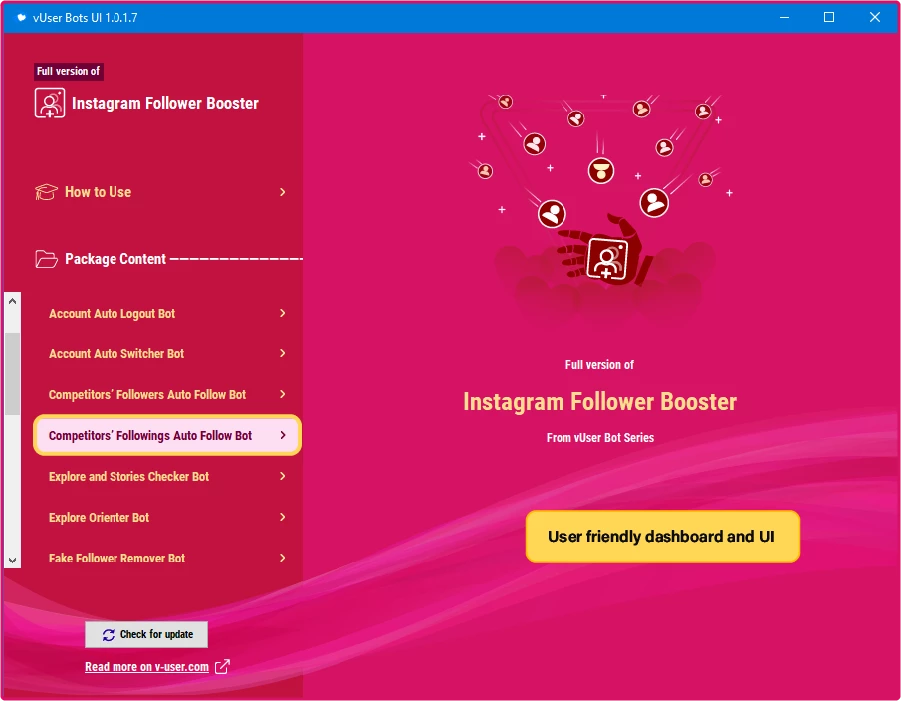This screenshot has width=901, height=701.
Task: Select Competitors' Followings Auto Follow Bot
Action: pyautogui.click(x=167, y=435)
